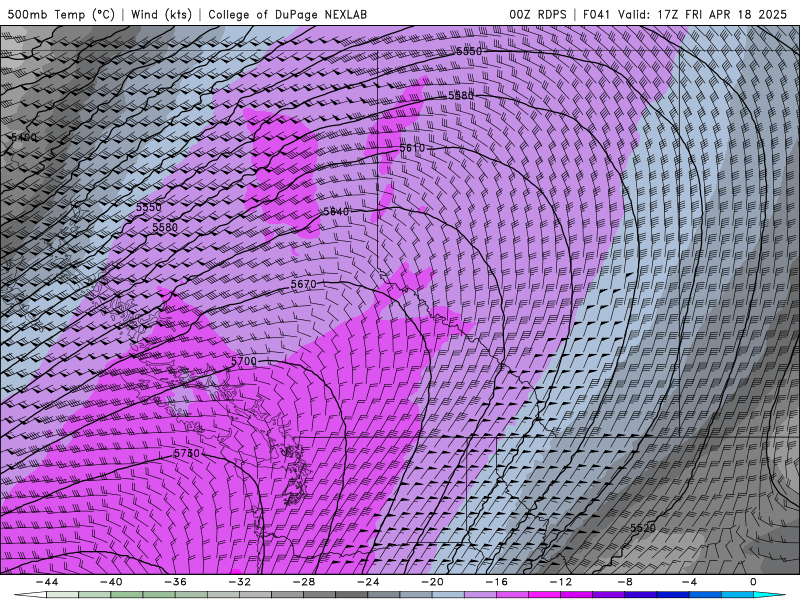Click the -24 colorbar tick label
Screen dimensions: 800x600
(x=368, y=582)
